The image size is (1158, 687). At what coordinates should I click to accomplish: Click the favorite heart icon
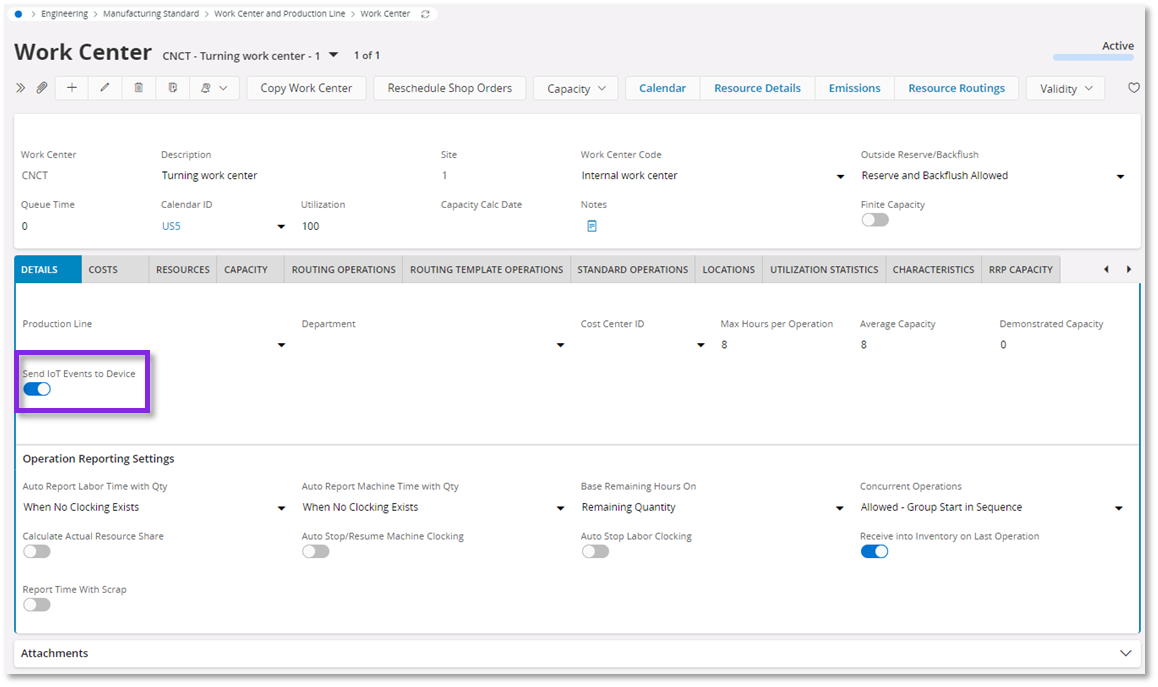click(x=1133, y=88)
